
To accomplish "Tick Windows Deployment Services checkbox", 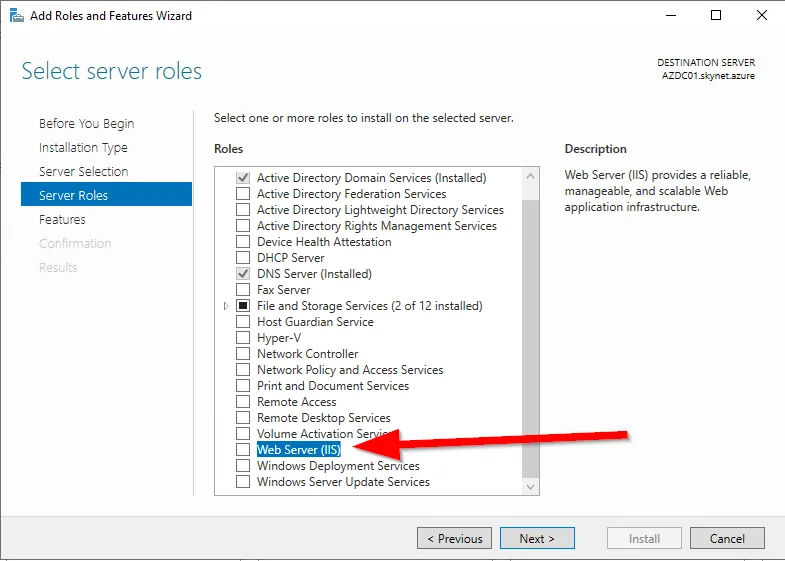I will tap(243, 466).
